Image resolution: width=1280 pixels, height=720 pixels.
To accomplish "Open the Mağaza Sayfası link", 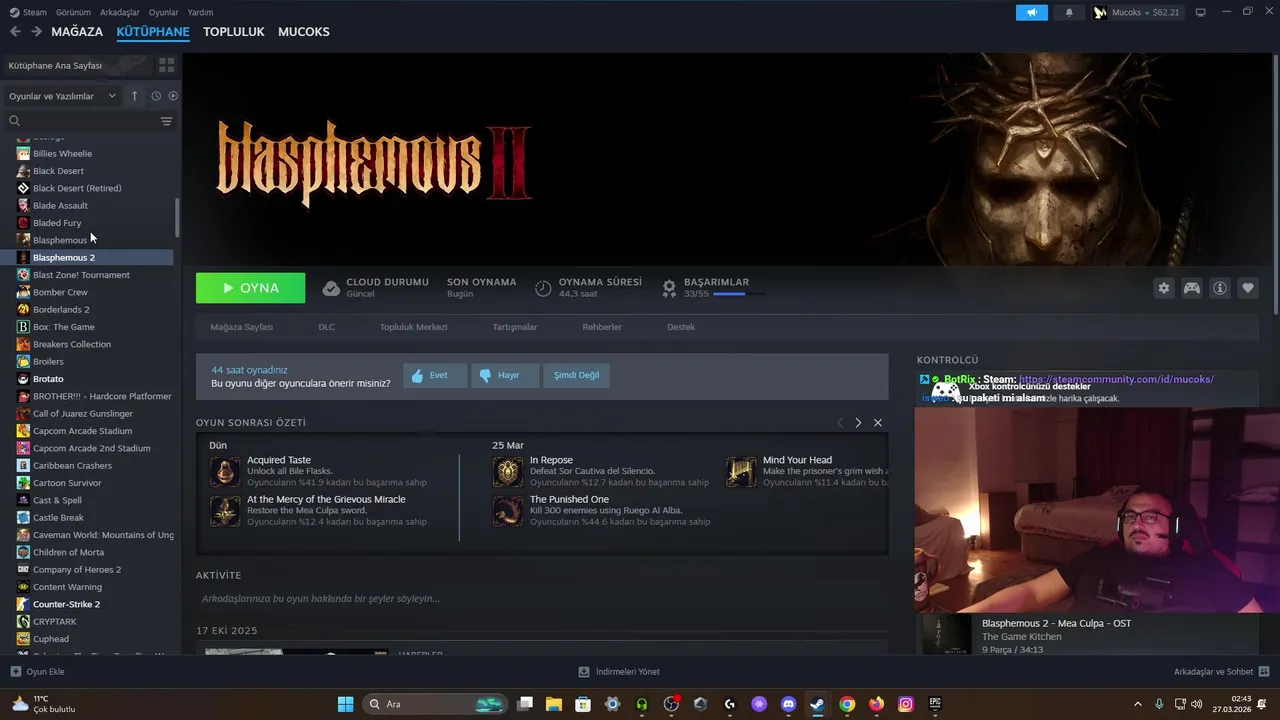I will [241, 327].
